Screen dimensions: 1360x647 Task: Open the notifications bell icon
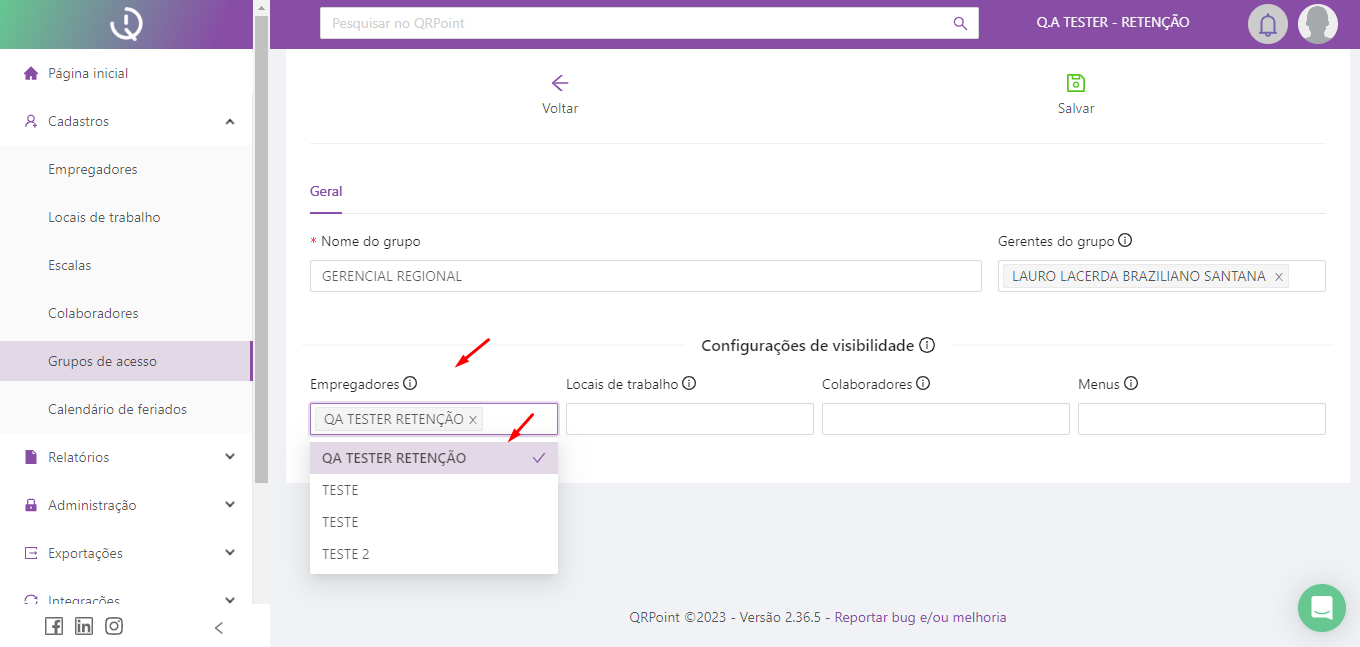point(1267,23)
